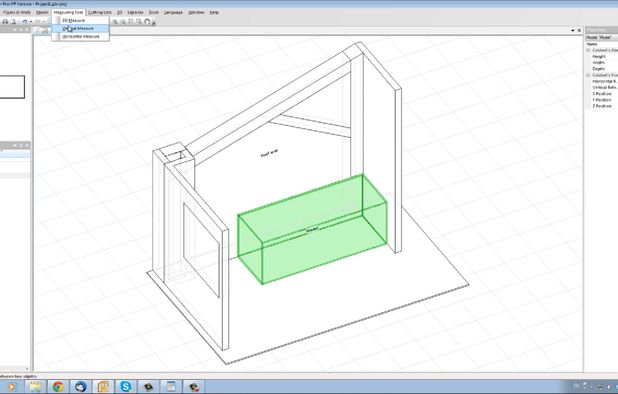
Task: Open the Window menu
Action: pyautogui.click(x=196, y=13)
